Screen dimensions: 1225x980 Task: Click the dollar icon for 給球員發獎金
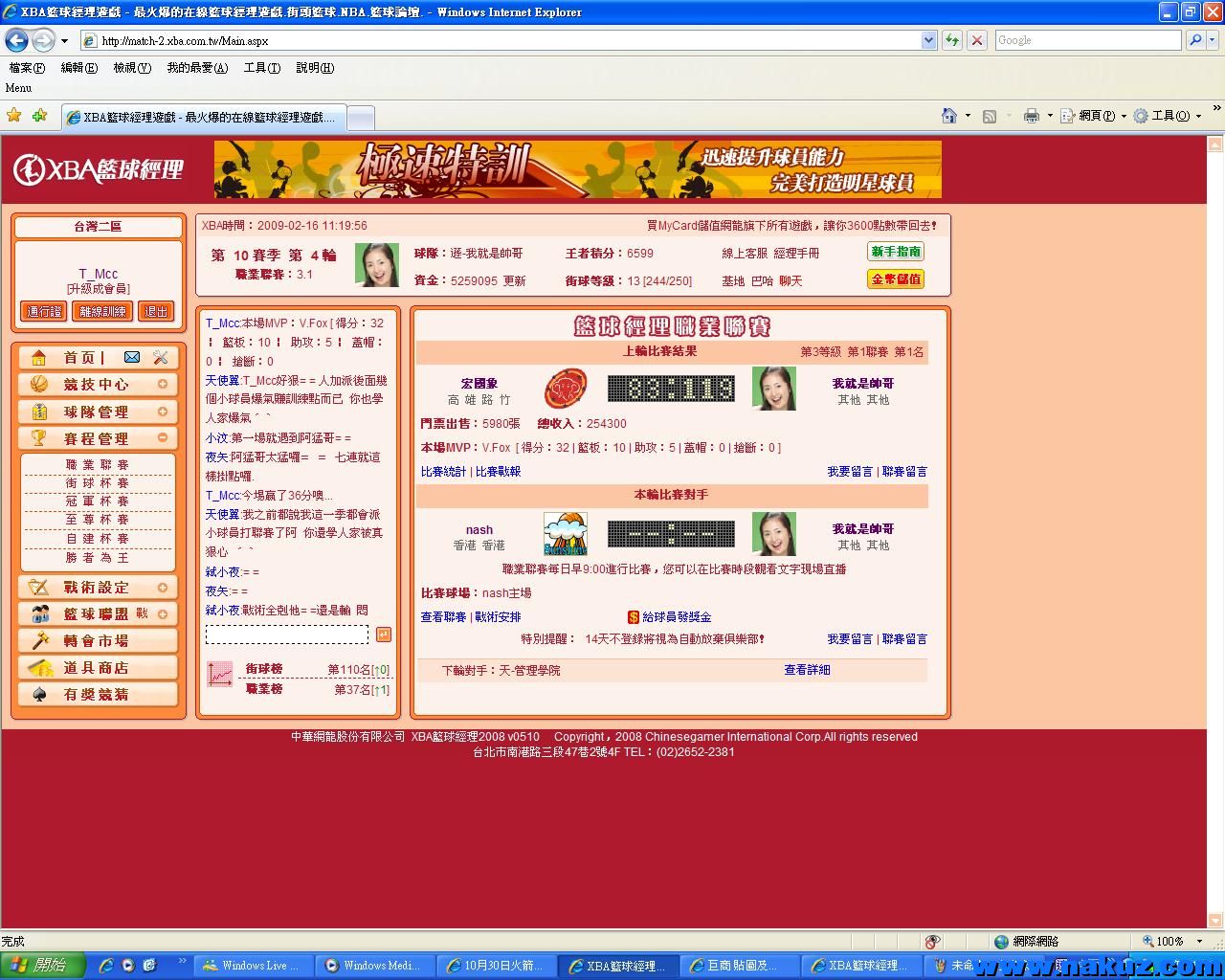coord(634,617)
